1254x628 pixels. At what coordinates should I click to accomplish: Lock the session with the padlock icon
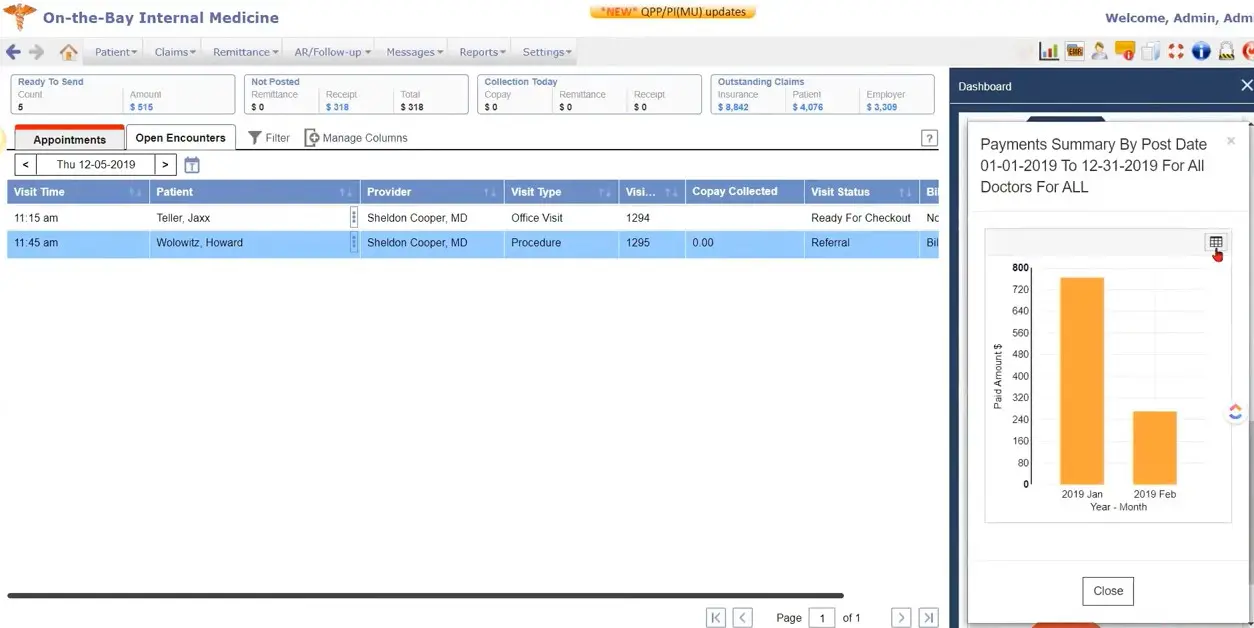1225,50
